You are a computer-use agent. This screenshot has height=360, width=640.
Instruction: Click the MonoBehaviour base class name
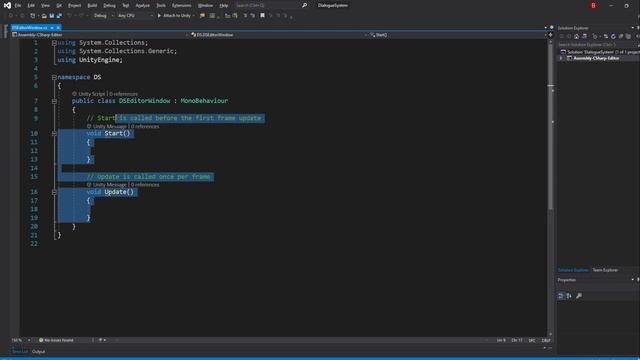(204, 101)
